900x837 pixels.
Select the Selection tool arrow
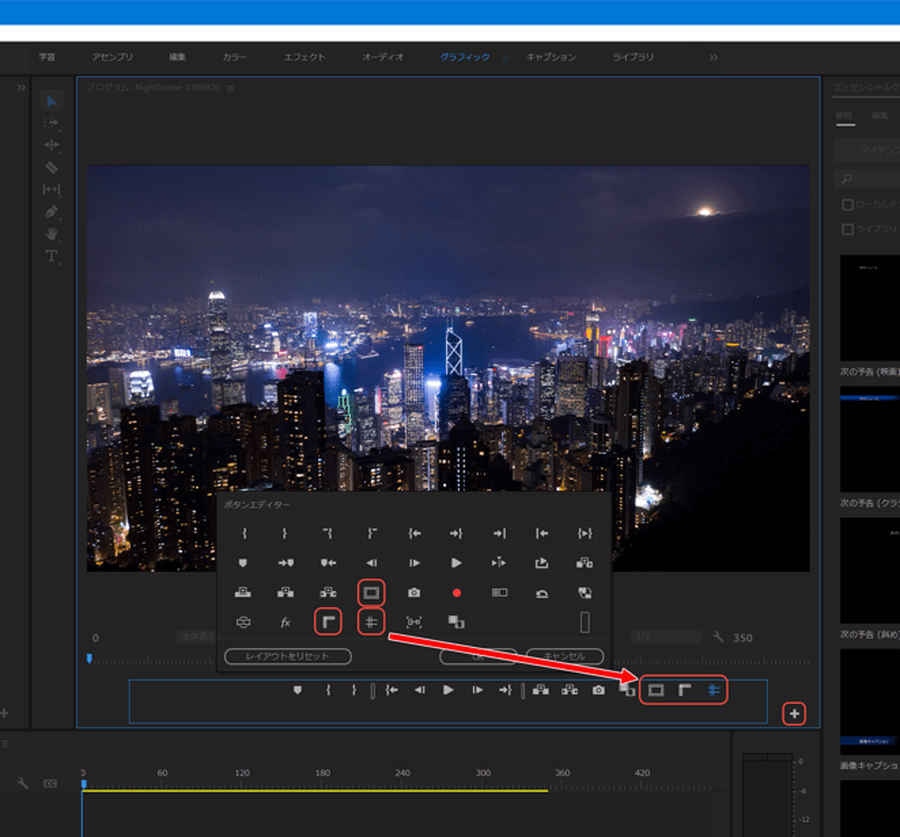coord(52,101)
